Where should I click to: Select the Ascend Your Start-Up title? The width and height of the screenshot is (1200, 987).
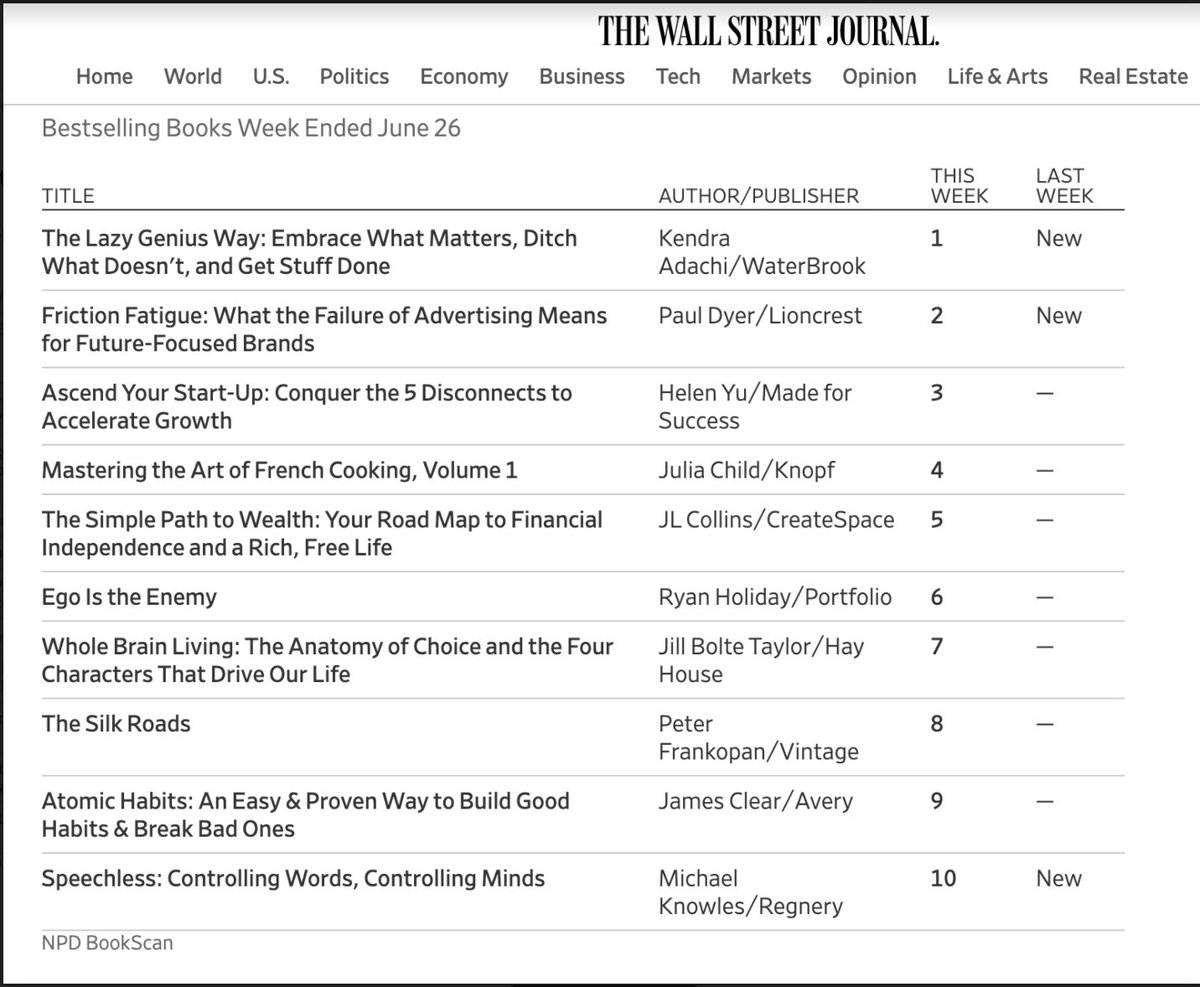306,407
